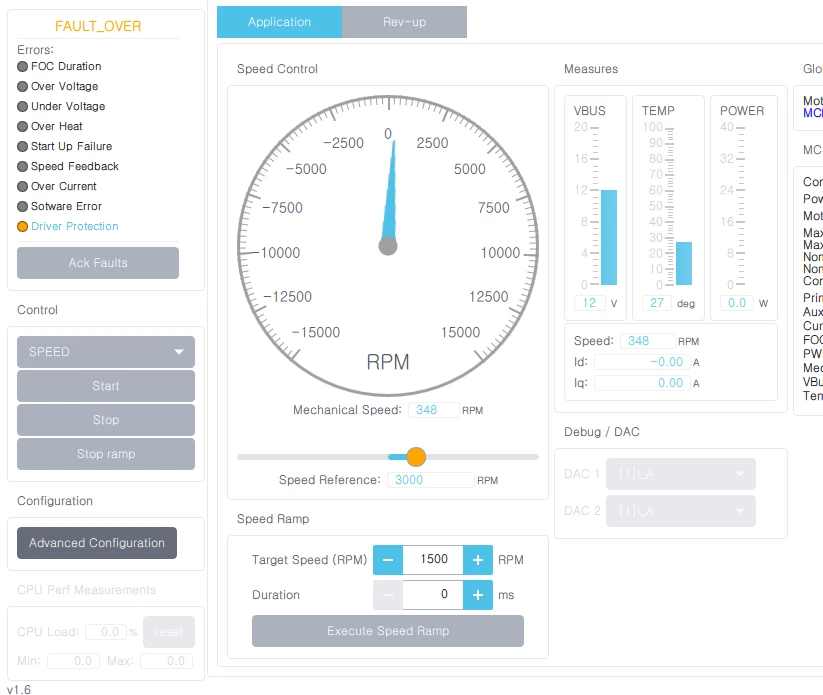Viewport: 823px width, 695px height.
Task: Click the Ack Faults button
Action: (x=98, y=263)
